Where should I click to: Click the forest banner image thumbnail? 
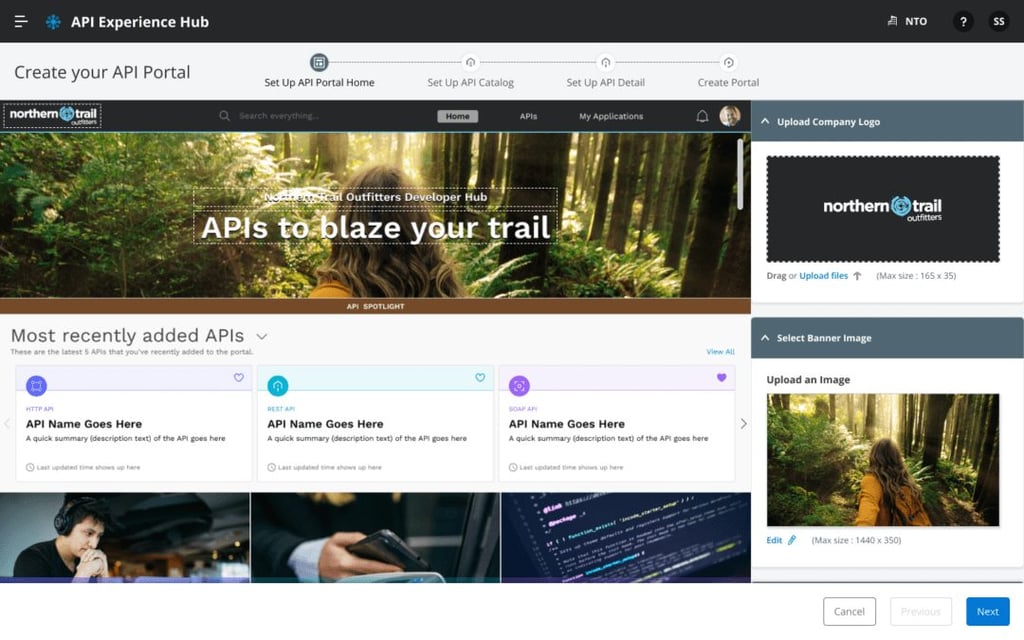tap(882, 460)
